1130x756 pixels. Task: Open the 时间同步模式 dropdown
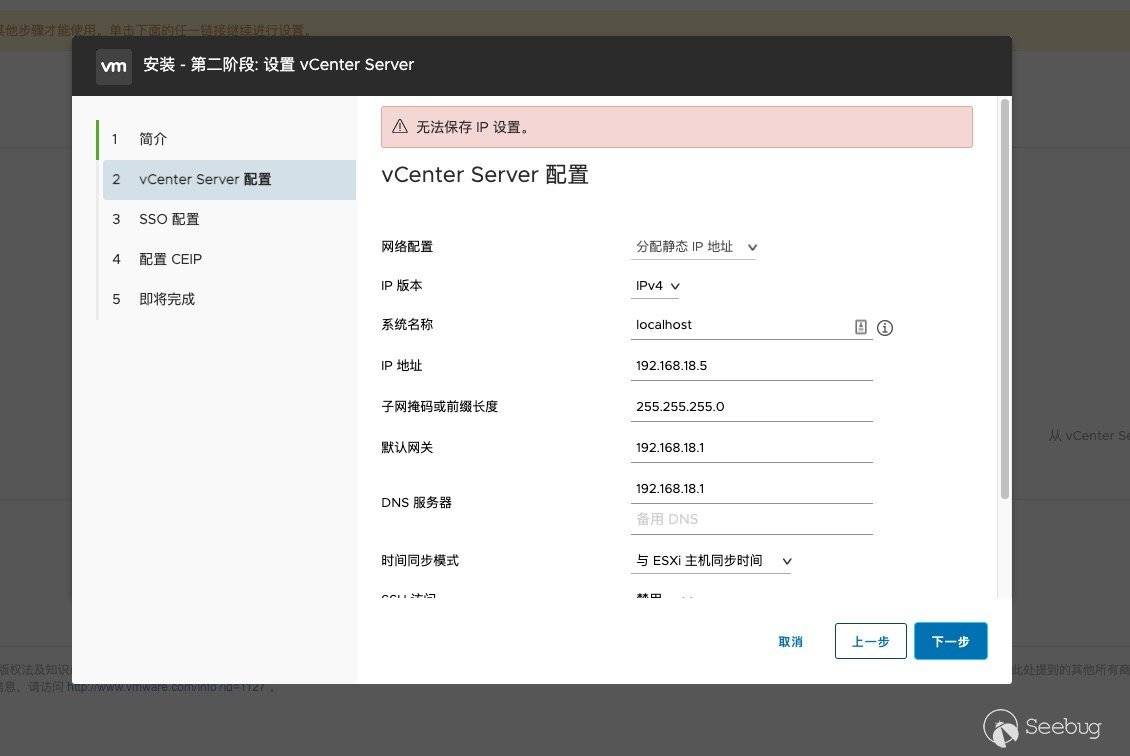[x=712, y=561]
